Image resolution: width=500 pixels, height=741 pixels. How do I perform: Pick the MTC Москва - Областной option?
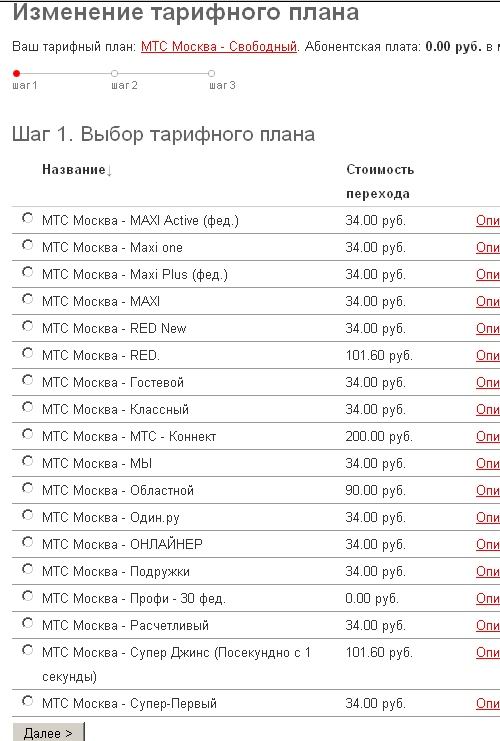point(27,488)
